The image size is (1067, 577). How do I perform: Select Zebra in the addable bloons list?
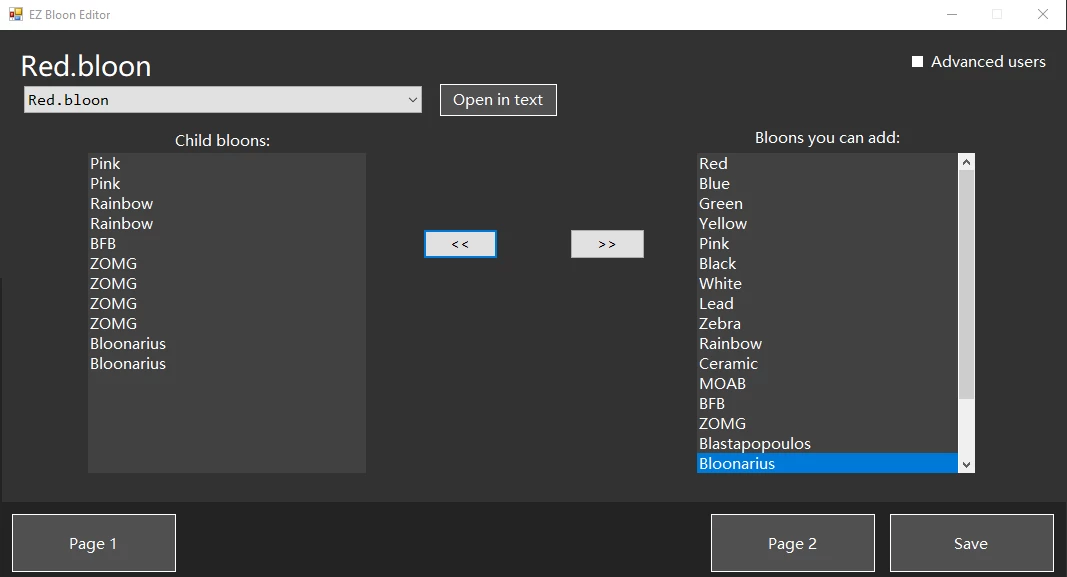pos(827,323)
